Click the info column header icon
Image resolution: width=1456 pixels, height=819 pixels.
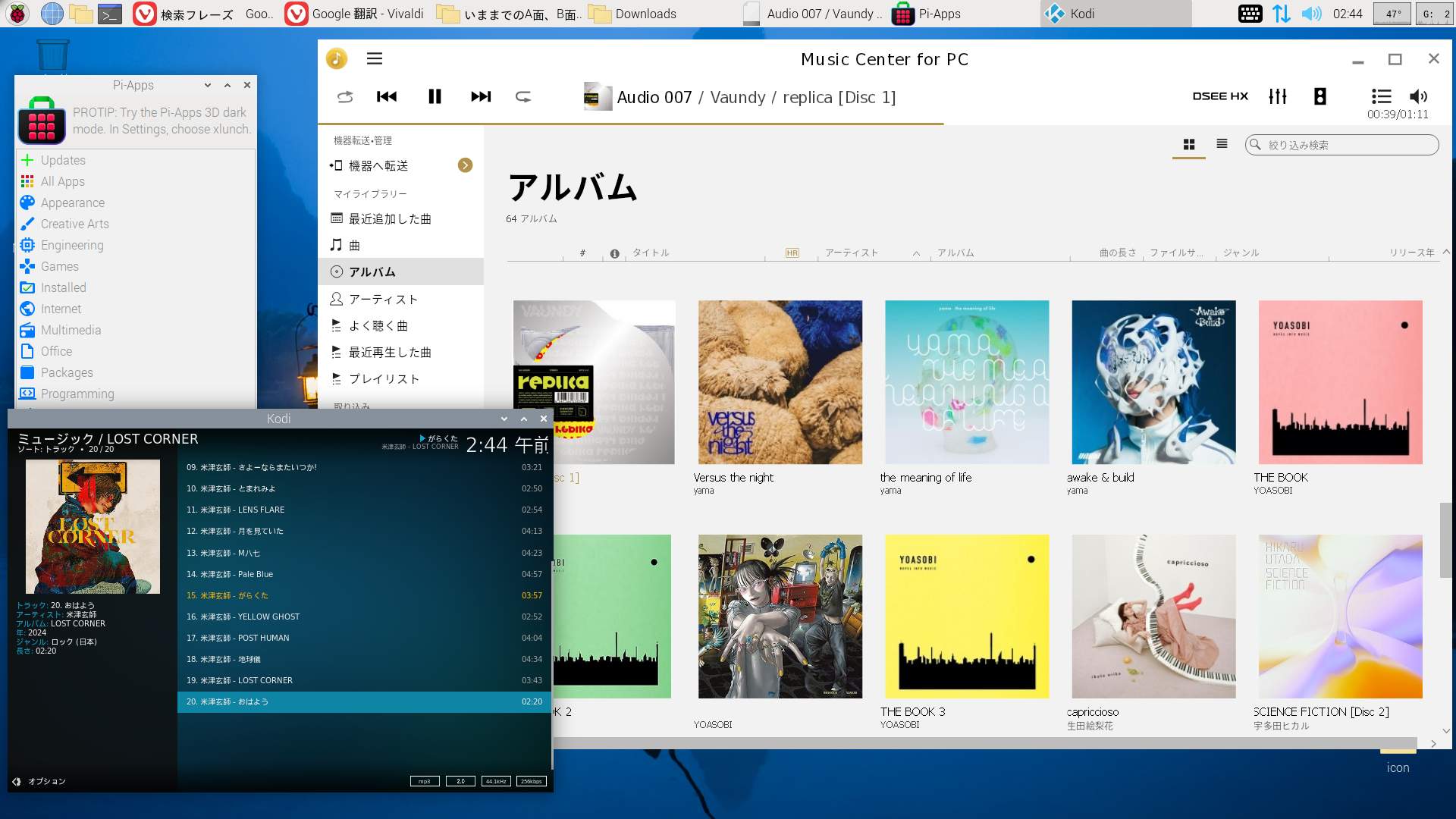click(x=614, y=253)
